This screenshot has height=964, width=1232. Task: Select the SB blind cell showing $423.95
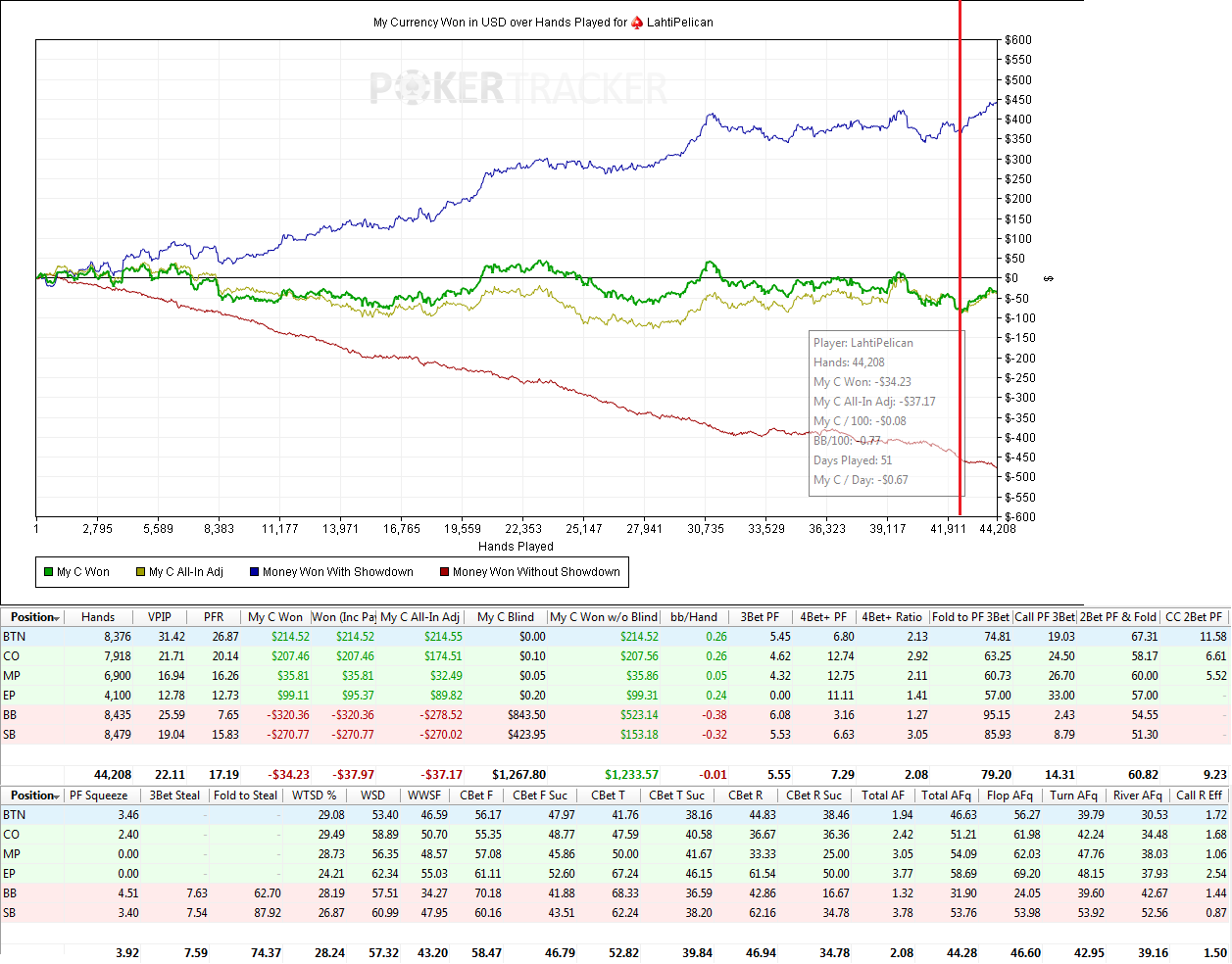(527, 735)
